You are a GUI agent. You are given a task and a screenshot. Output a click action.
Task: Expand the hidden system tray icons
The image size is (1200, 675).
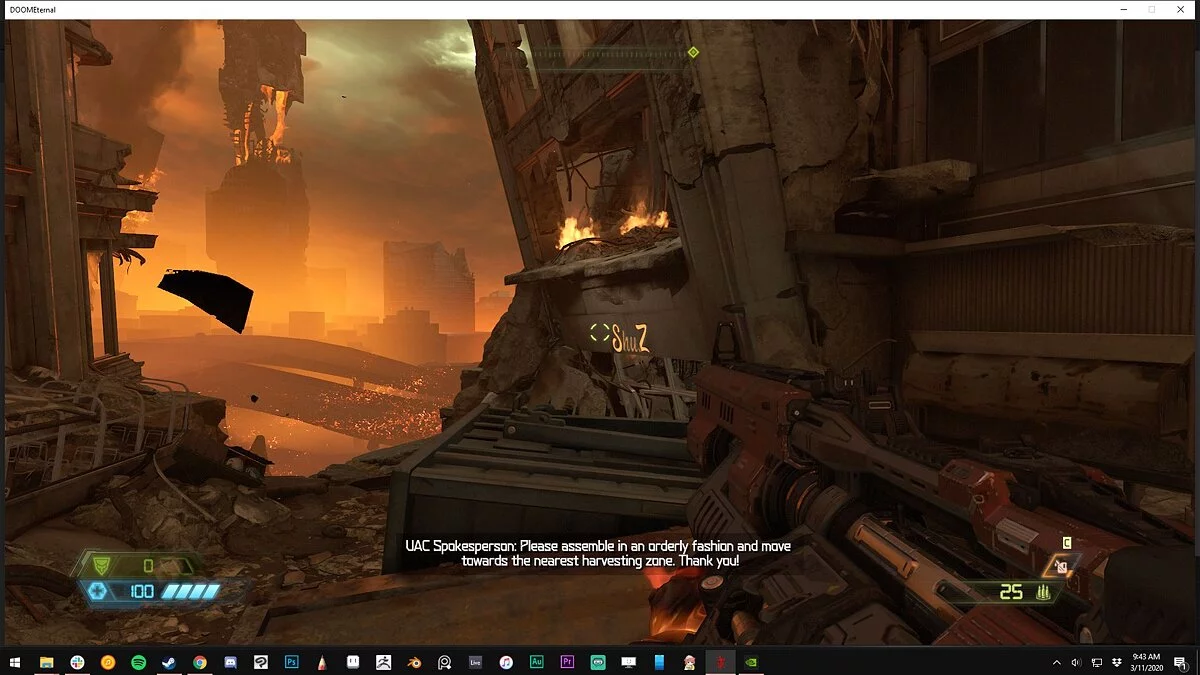point(1057,662)
